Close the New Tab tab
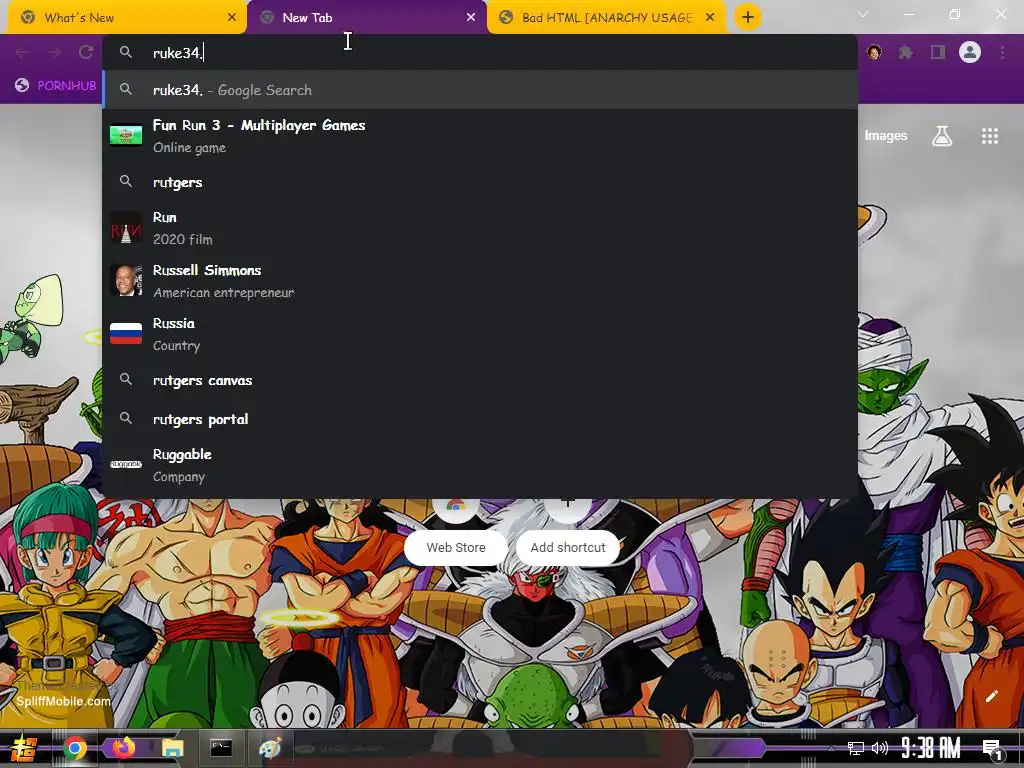The width and height of the screenshot is (1024, 768). (471, 18)
